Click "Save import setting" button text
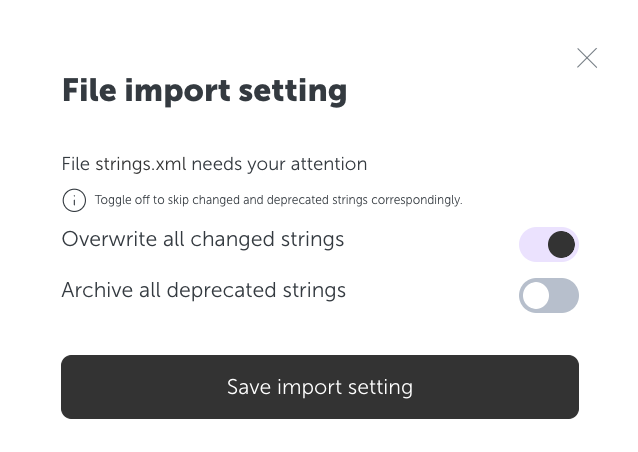This screenshot has height=452, width=638. (x=320, y=387)
